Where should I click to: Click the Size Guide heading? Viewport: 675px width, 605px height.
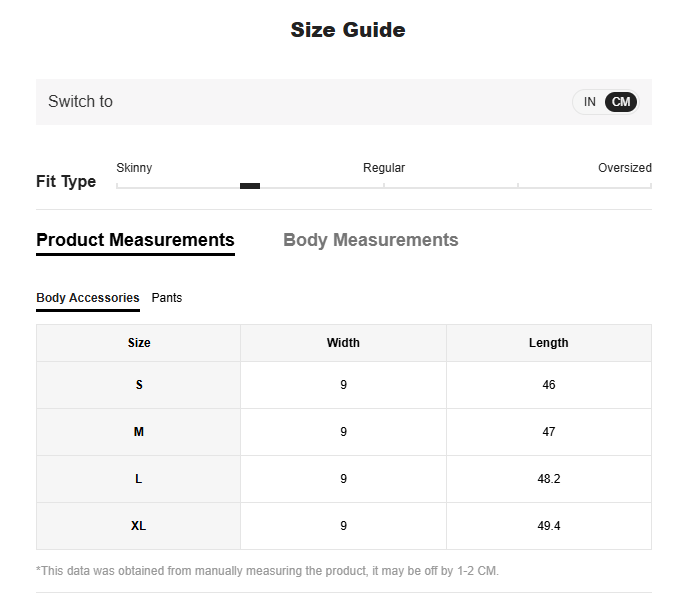point(348,30)
